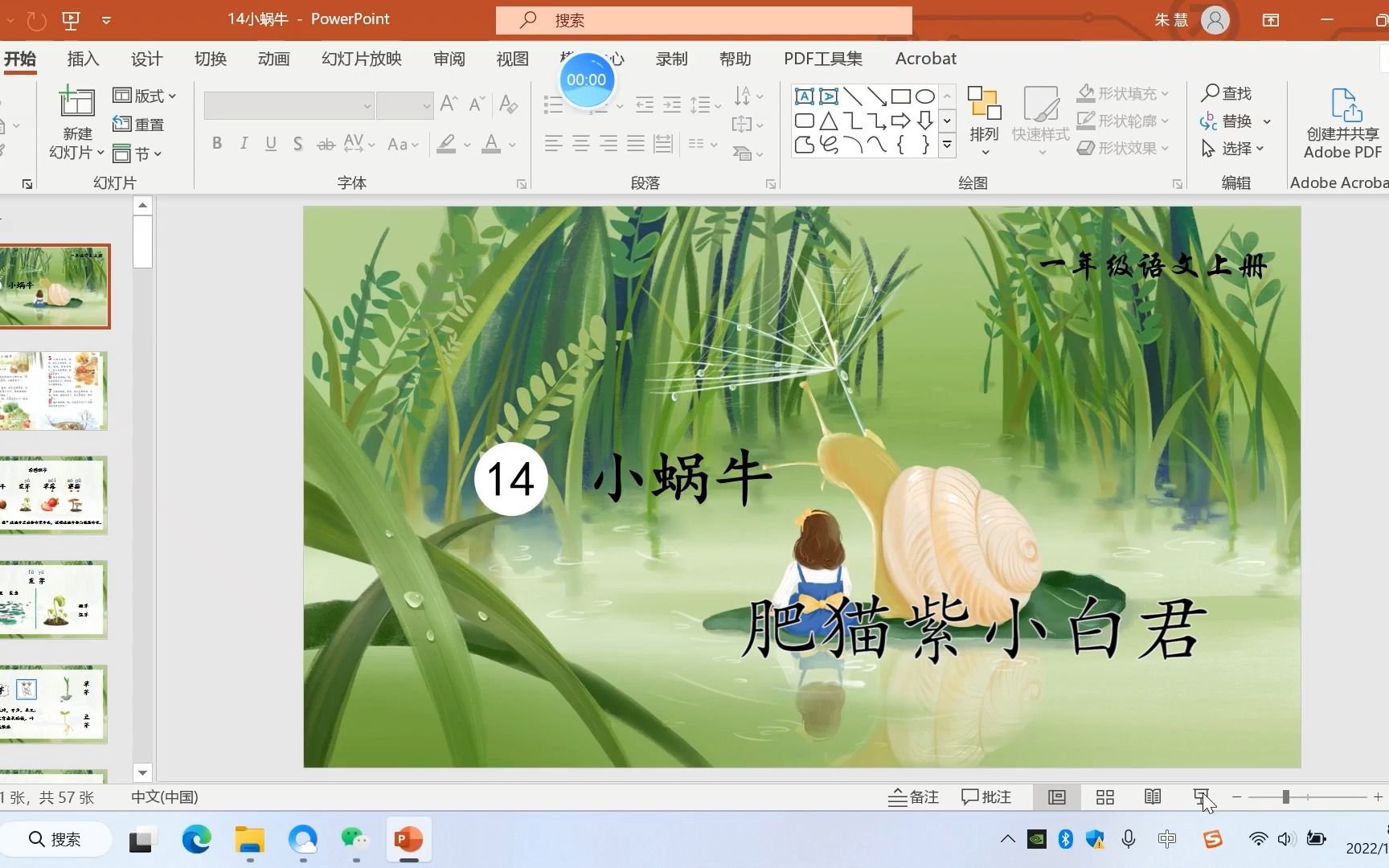The image size is (1389, 868).
Task: Toggle Bold formatting
Action: [x=217, y=144]
